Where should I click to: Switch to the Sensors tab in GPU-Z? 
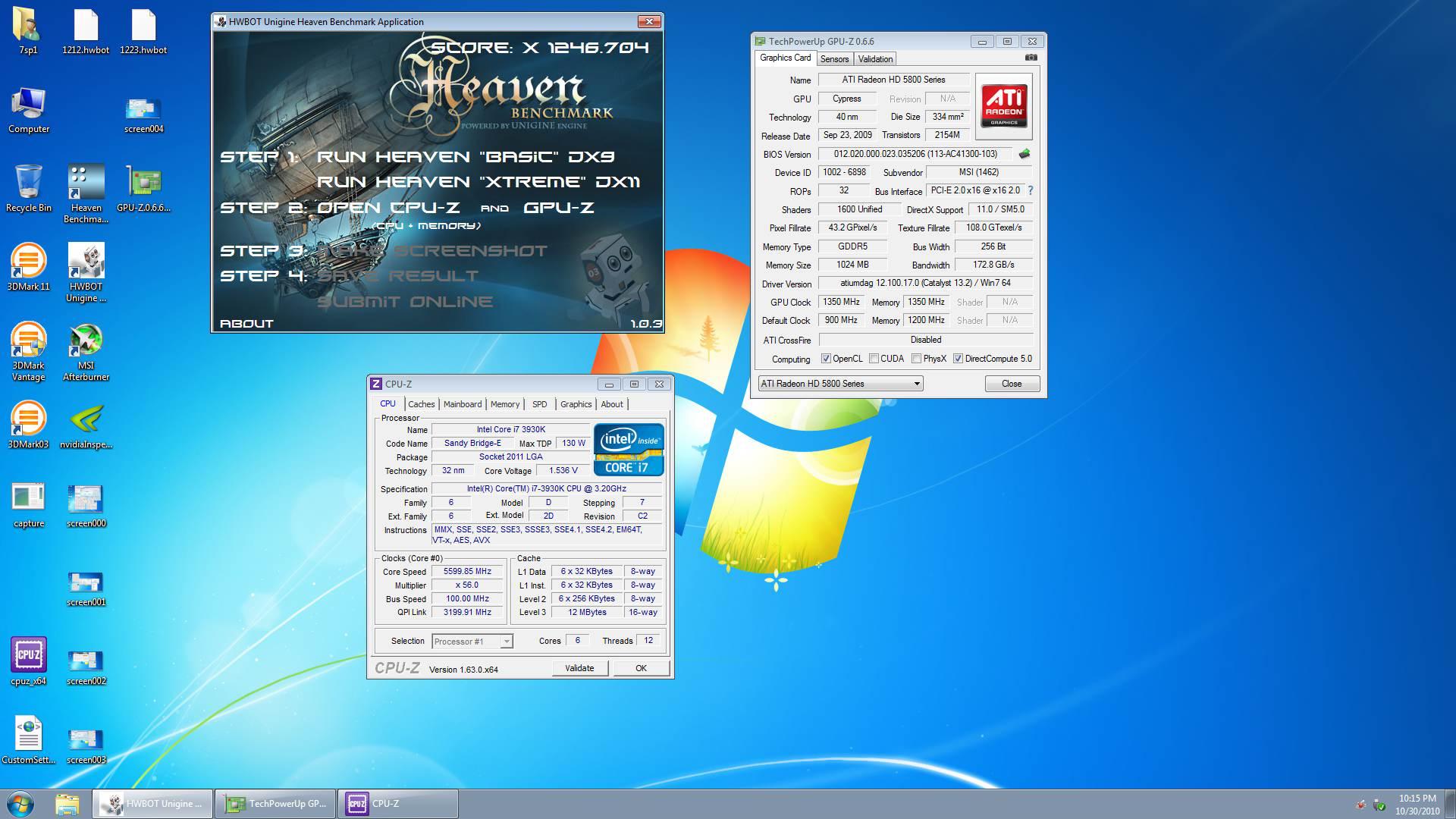(x=834, y=59)
